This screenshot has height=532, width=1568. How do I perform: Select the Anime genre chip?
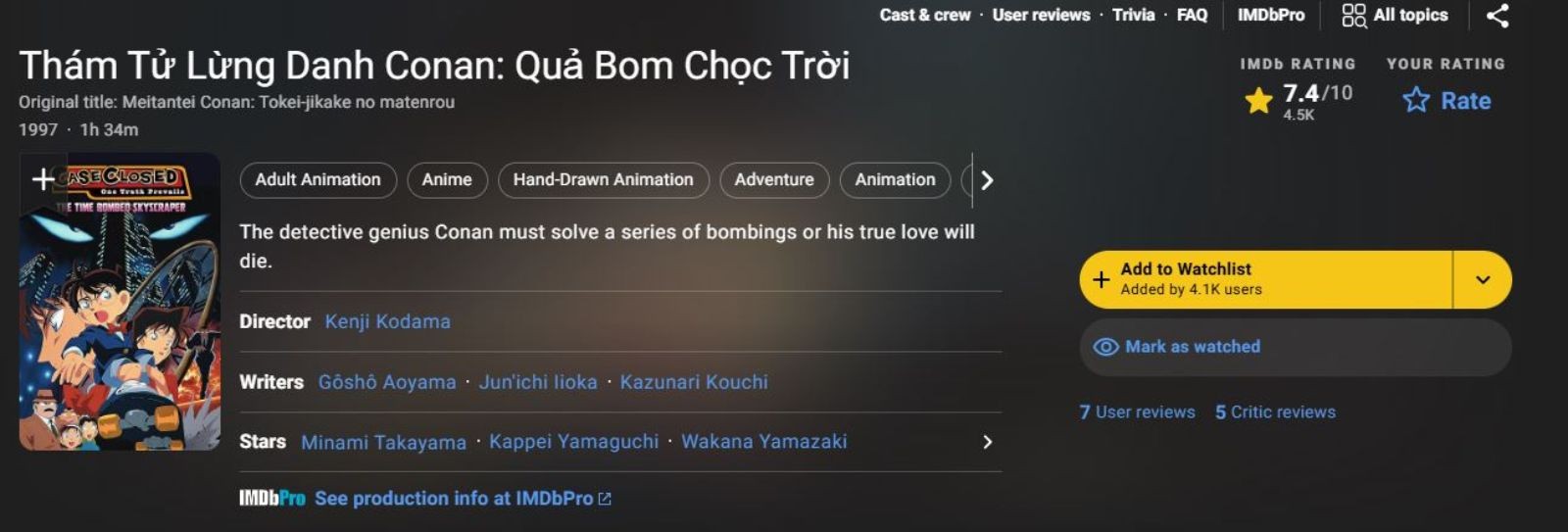click(447, 180)
